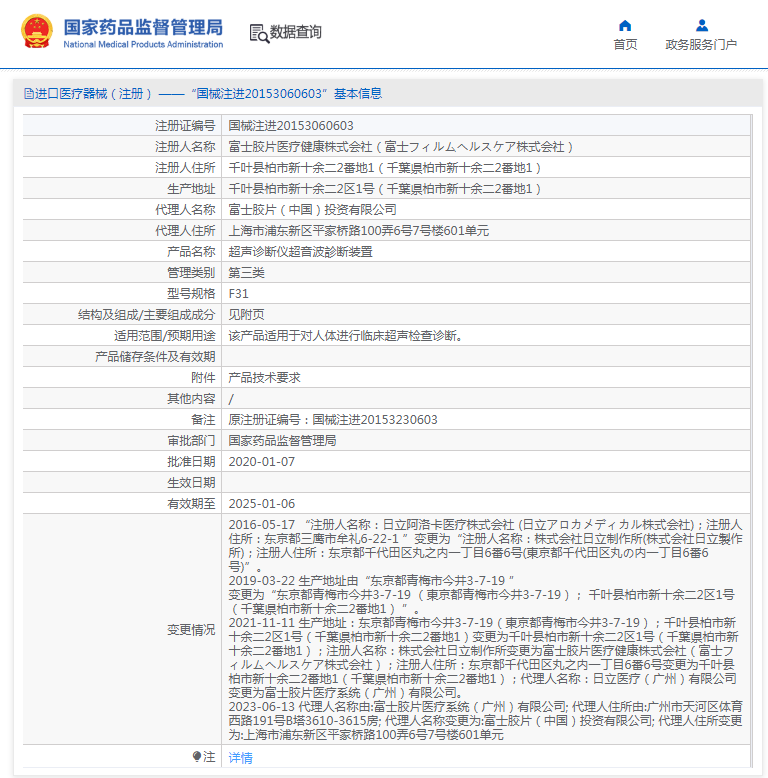Click the 产品储存条件及有效期 label
768x778 pixels.
pos(155,357)
